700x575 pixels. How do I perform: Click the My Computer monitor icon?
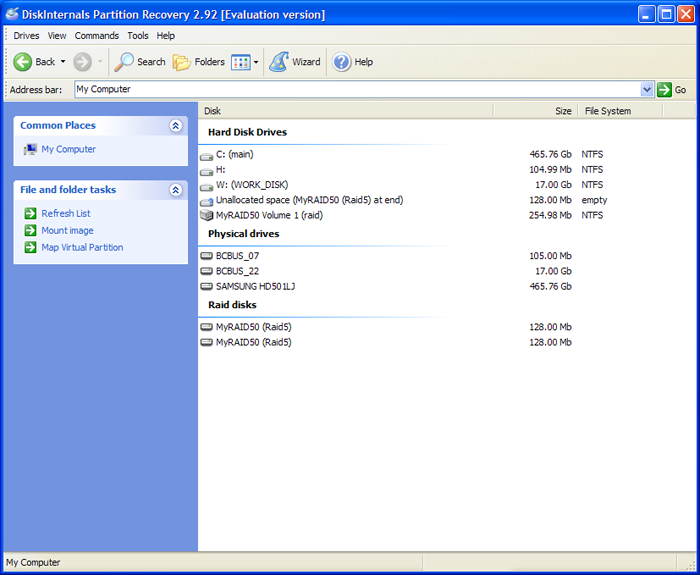coord(30,149)
